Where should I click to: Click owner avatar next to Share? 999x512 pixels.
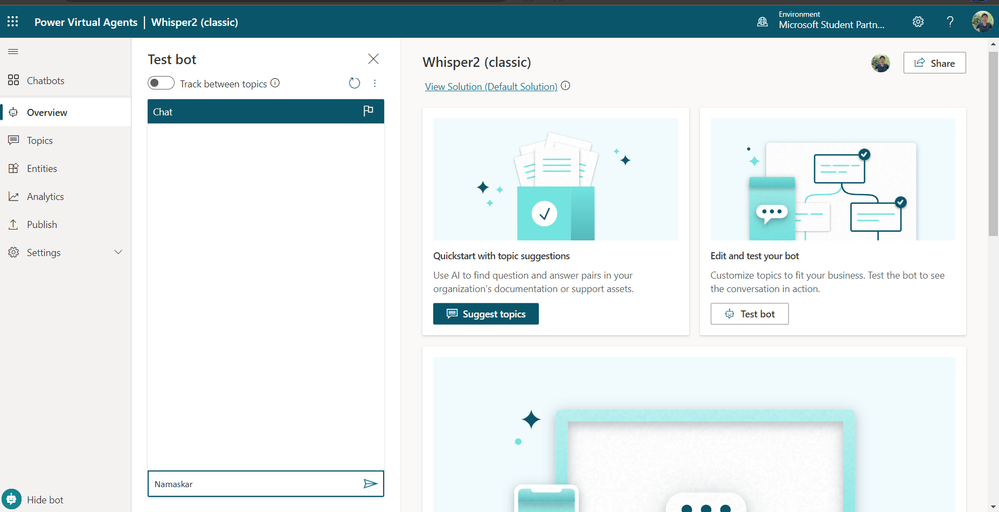(x=880, y=63)
